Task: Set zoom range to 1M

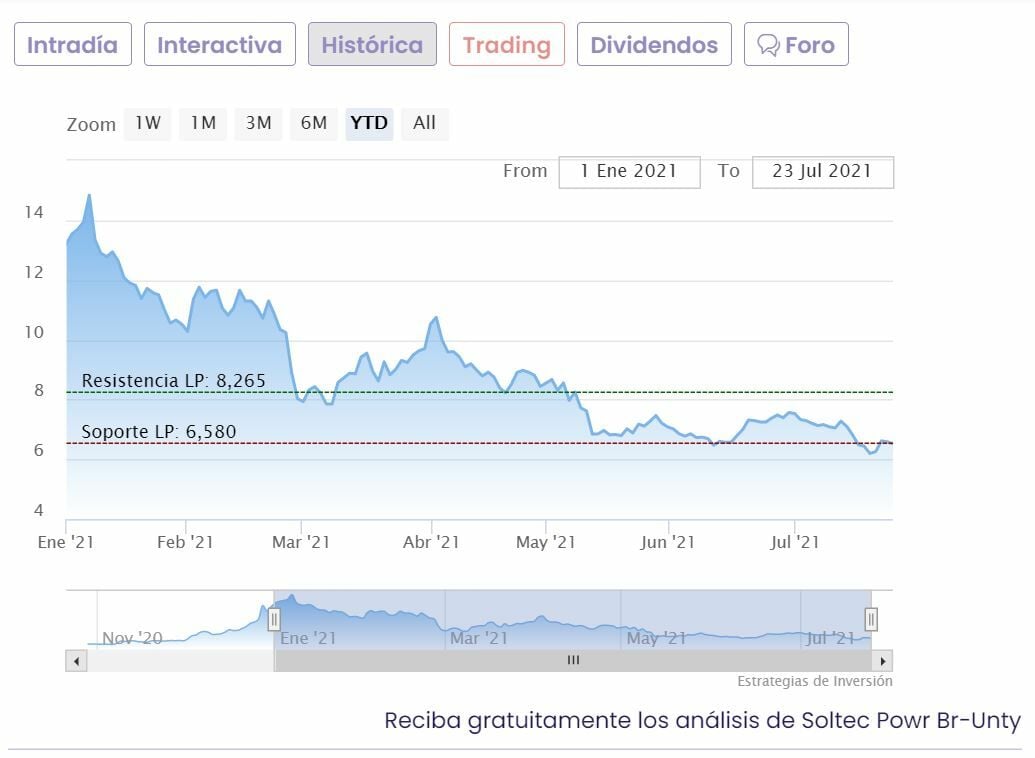Action: click(203, 123)
